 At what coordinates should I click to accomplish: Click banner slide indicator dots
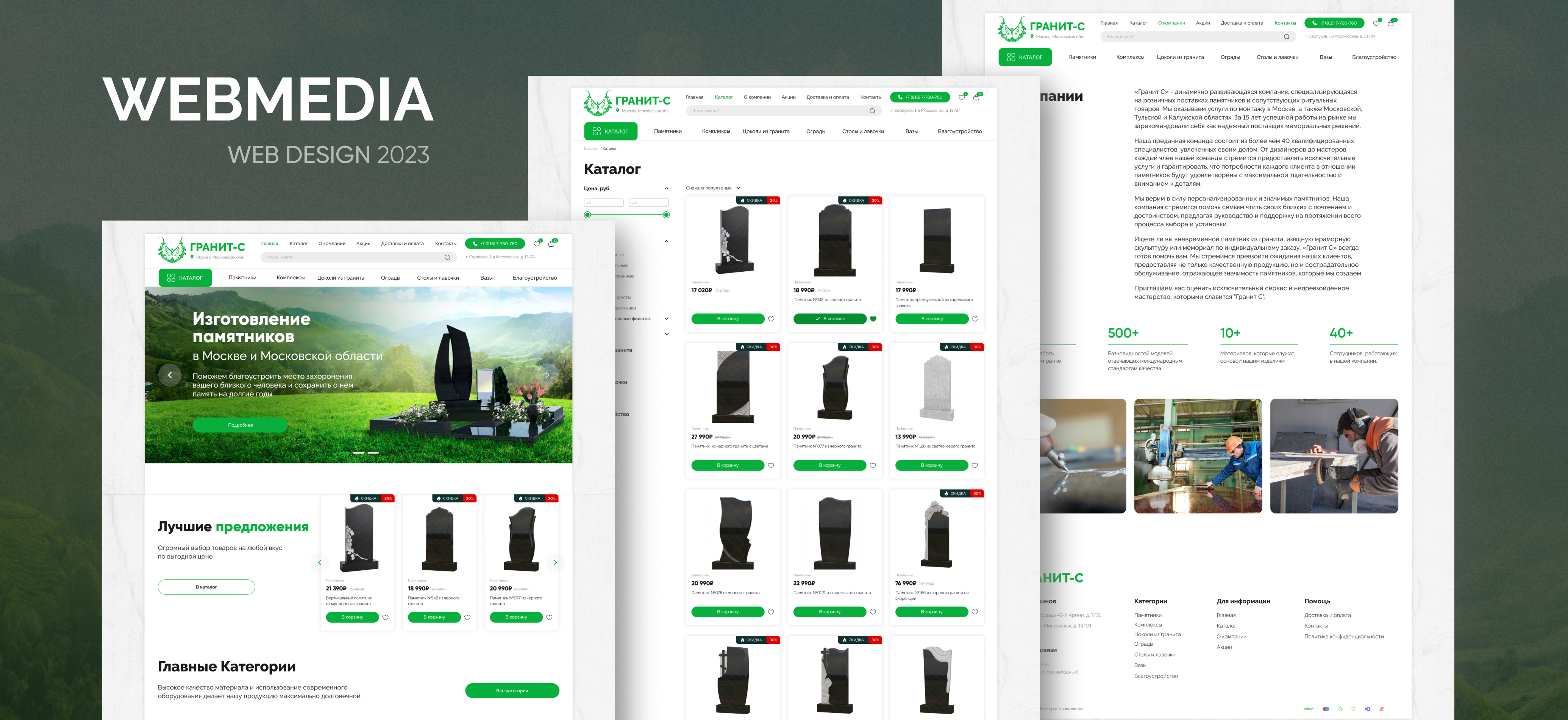359,453
